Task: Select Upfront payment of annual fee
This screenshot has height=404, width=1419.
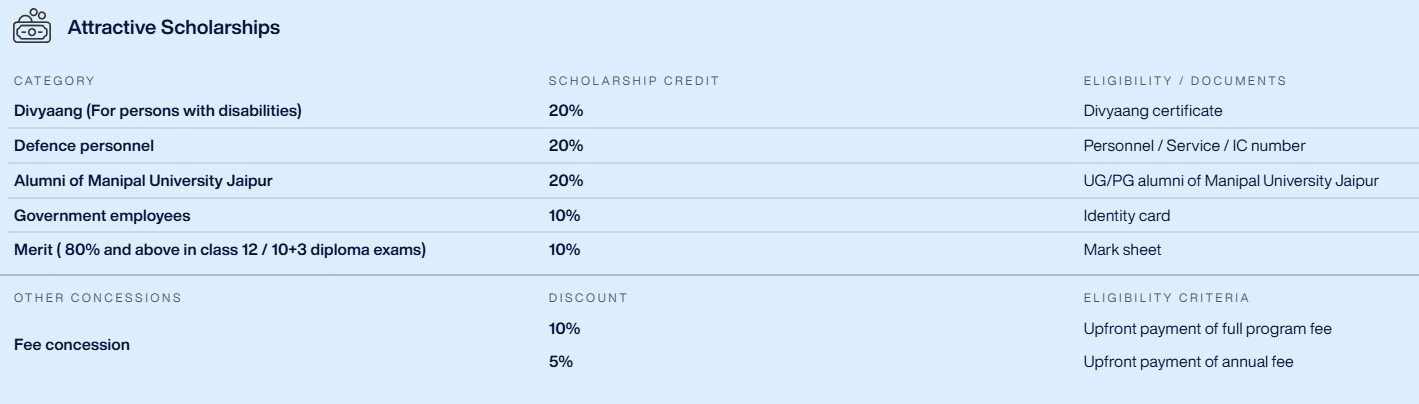Action: coord(1189,362)
